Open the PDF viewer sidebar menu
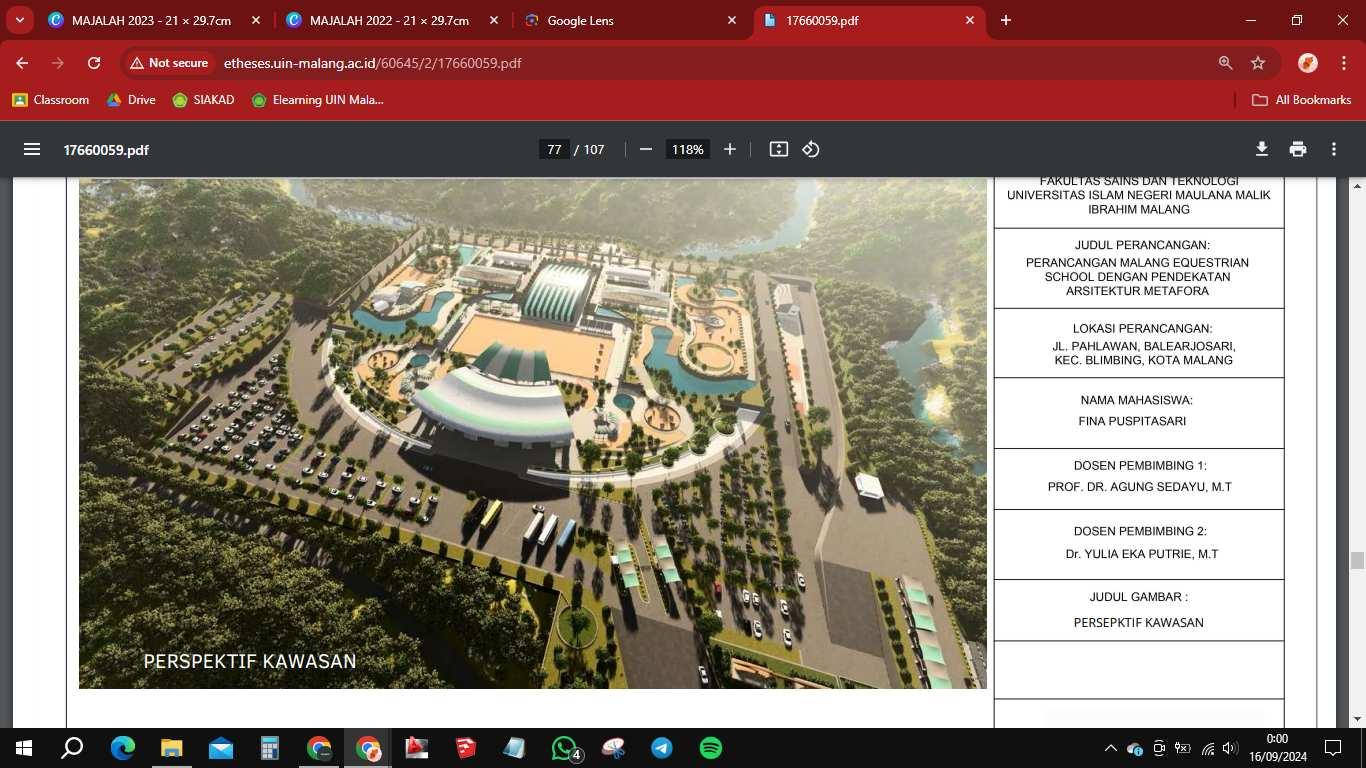This screenshot has width=1366, height=768. point(32,149)
